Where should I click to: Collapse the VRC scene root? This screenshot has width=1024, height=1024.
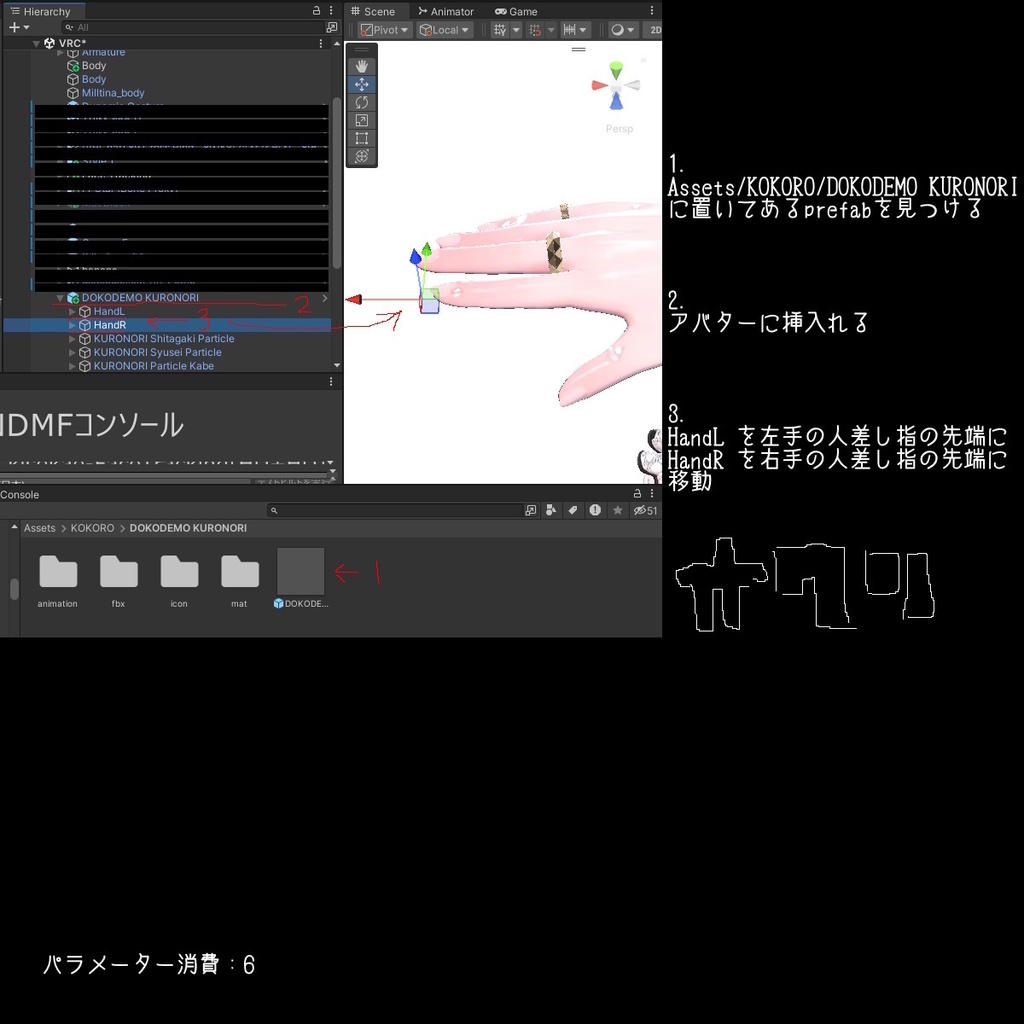[x=37, y=44]
